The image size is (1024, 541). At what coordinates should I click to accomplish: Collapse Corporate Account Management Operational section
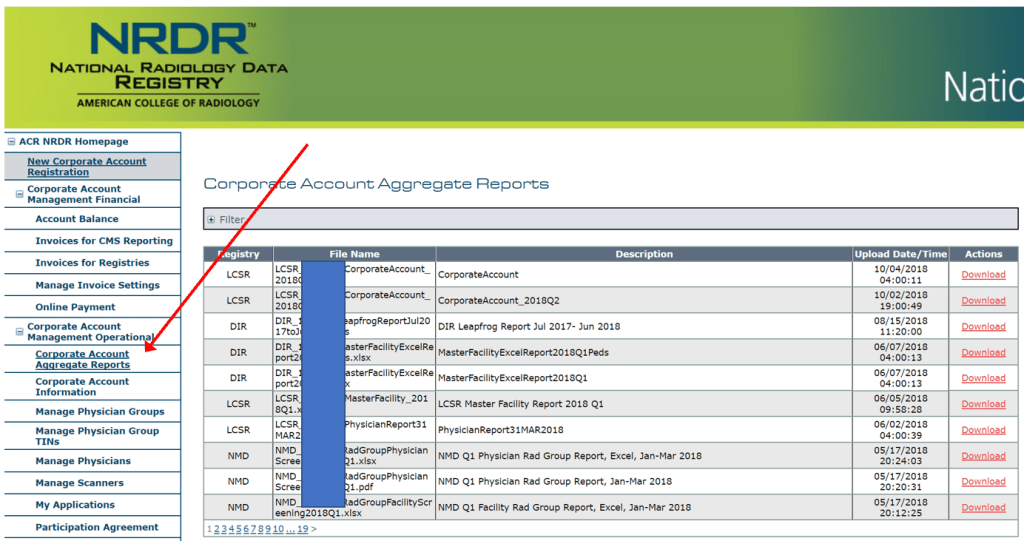[20, 332]
